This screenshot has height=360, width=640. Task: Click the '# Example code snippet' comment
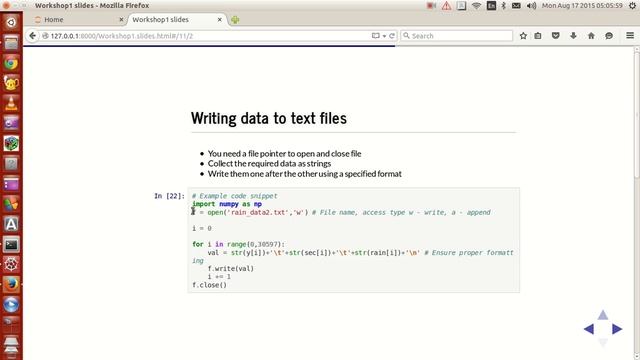click(x=235, y=196)
